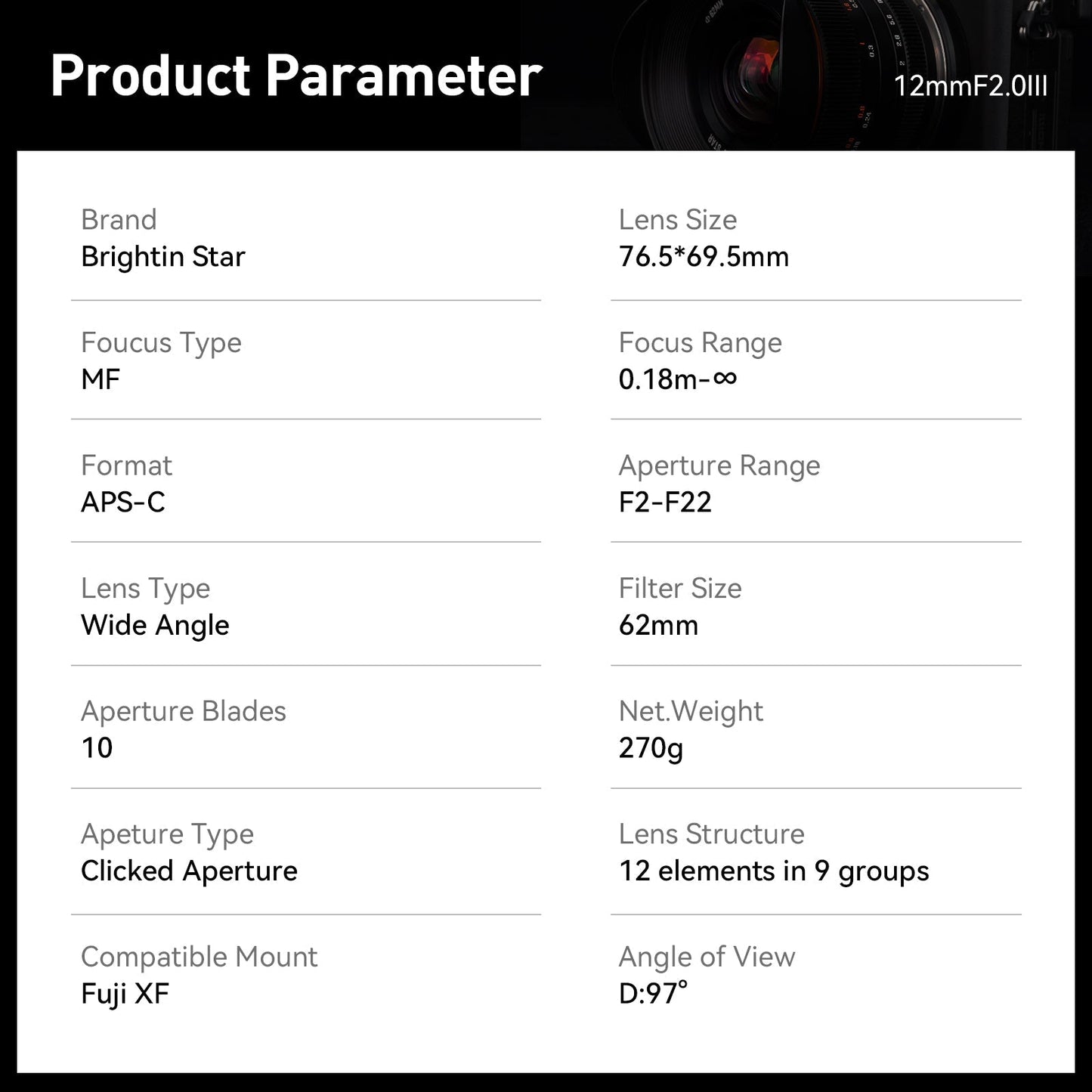Select the Brightin Star brand value
Viewport: 1092px width, 1092px height.
pos(163,257)
